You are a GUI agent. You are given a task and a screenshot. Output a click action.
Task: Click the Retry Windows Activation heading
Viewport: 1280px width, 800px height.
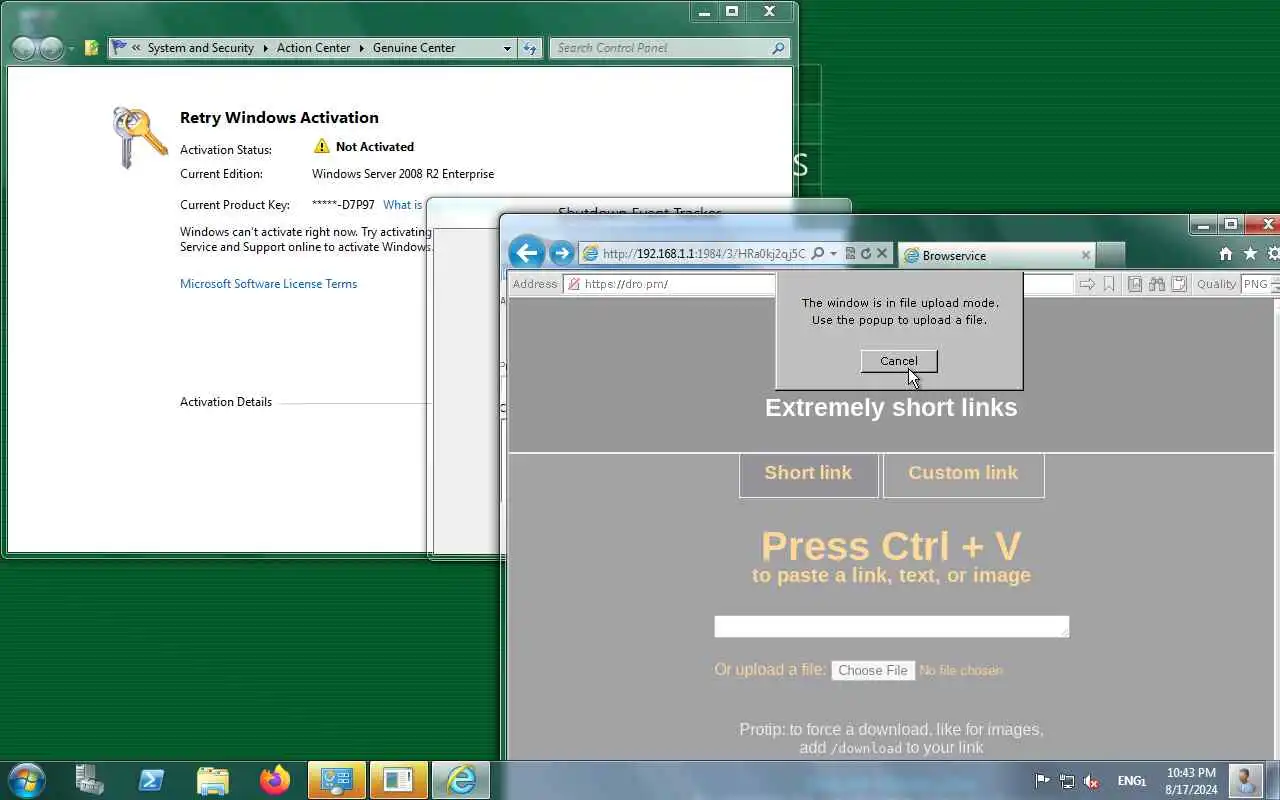279,118
